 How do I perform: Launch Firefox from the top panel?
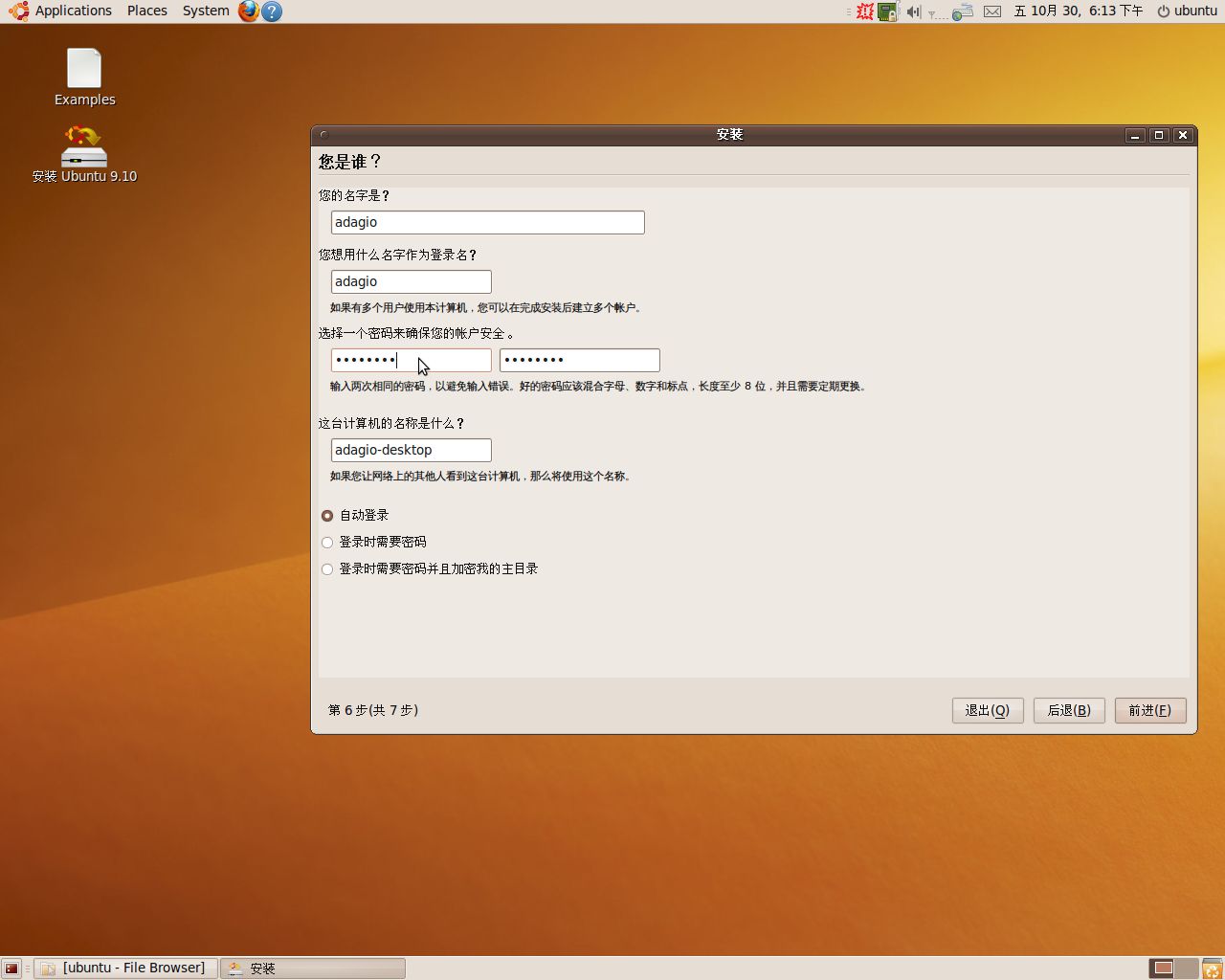[x=249, y=11]
